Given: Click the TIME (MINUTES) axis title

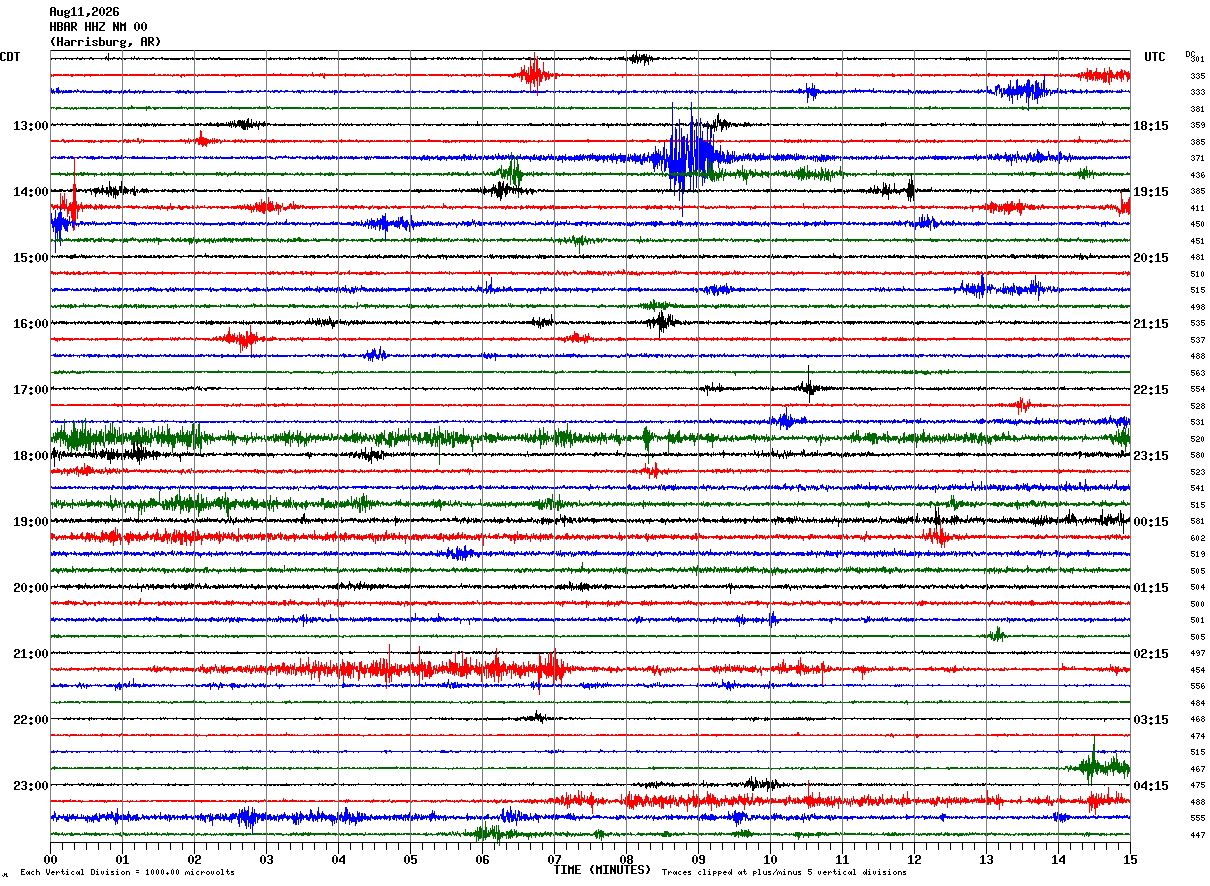Looking at the screenshot, I should (x=602, y=870).
